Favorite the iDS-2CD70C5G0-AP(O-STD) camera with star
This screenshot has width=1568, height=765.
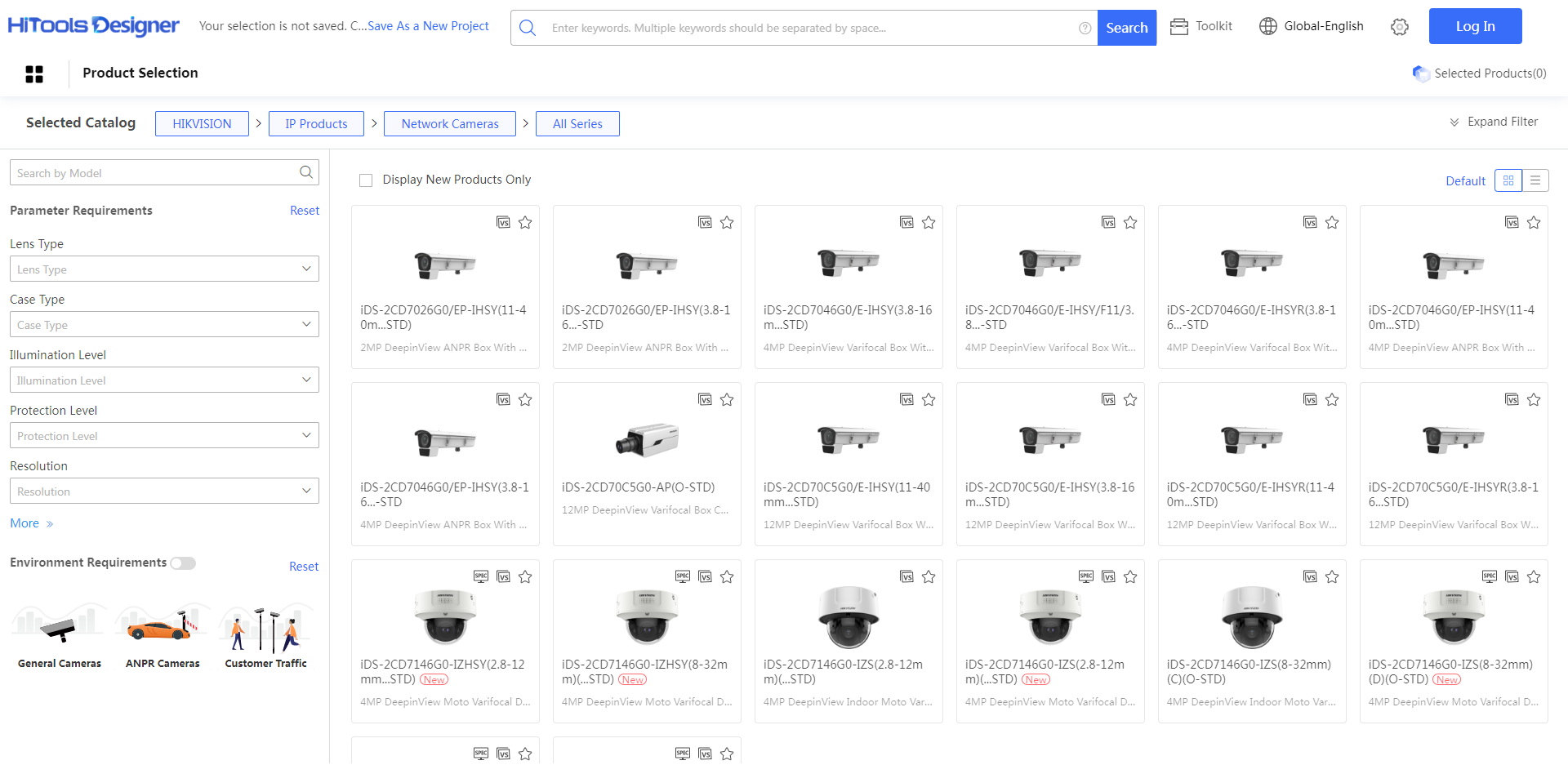coord(727,399)
